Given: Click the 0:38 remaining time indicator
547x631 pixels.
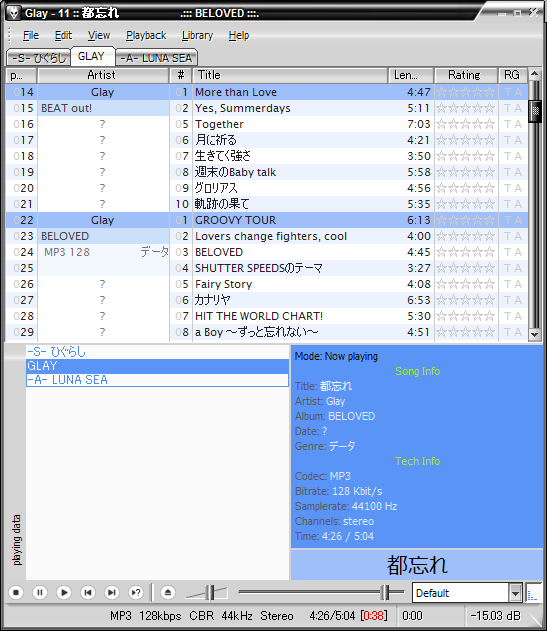Looking at the screenshot, I should tap(374, 616).
